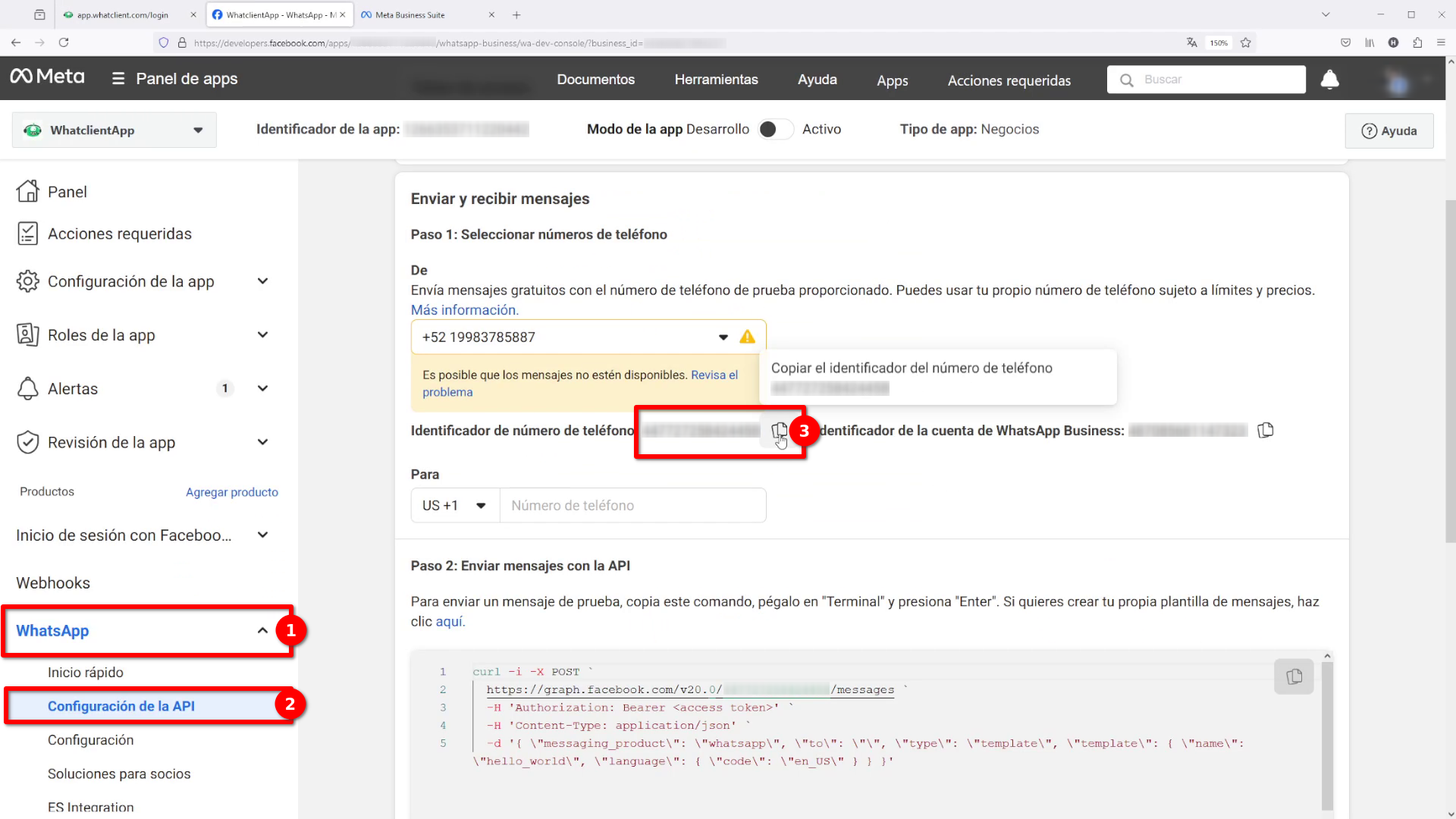Image resolution: width=1456 pixels, height=819 pixels.
Task: Open the browser extensions icon
Action: [x=1417, y=42]
